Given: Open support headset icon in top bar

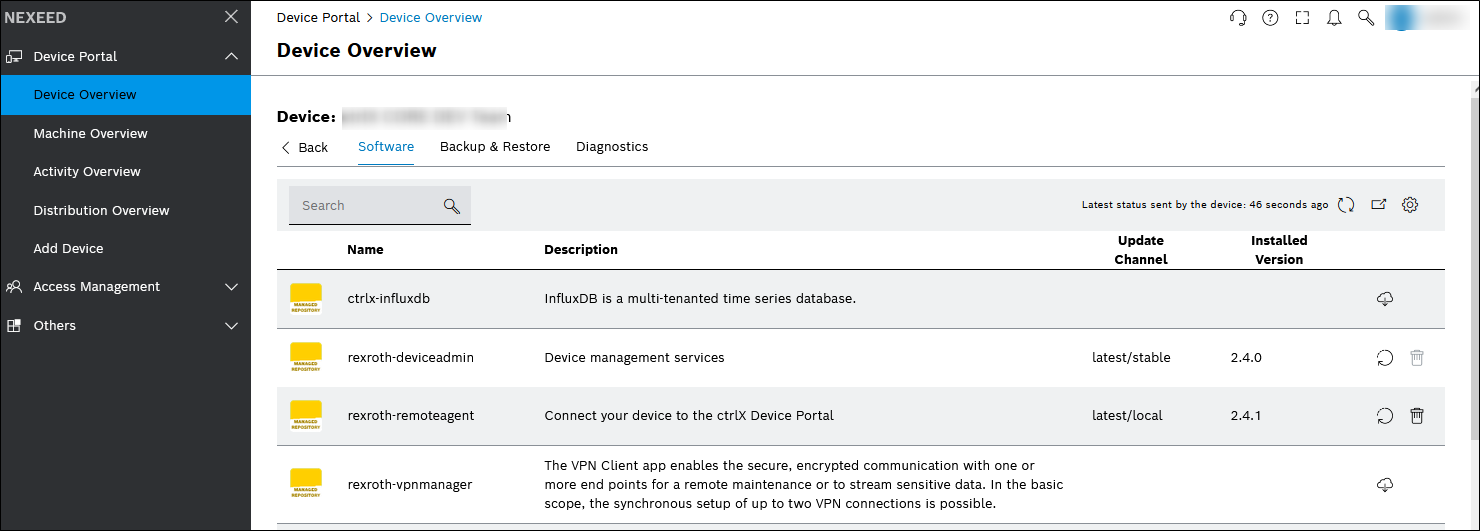Looking at the screenshot, I should 1238,18.
